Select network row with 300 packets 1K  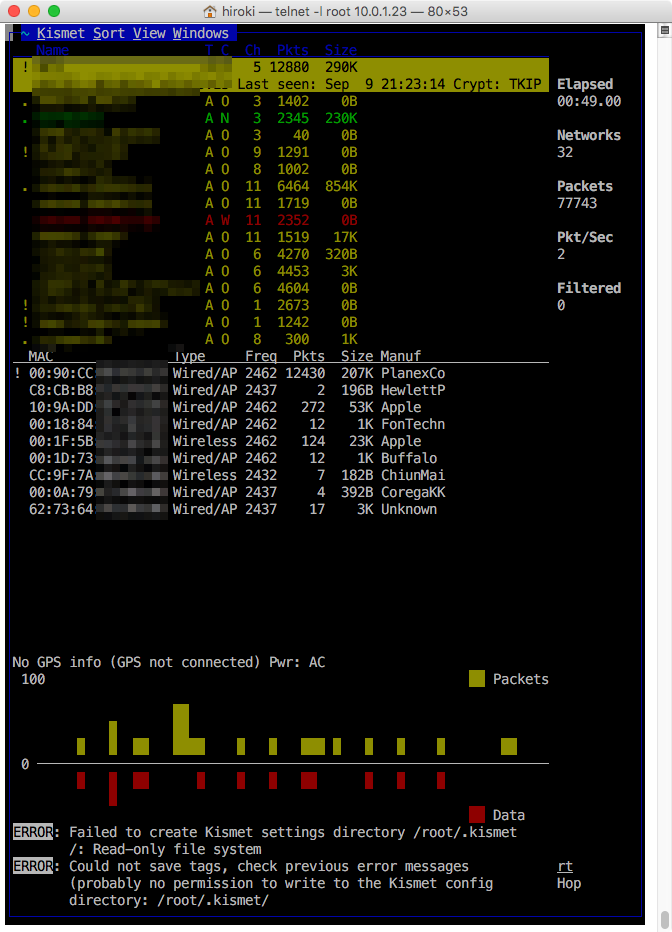click(x=280, y=339)
